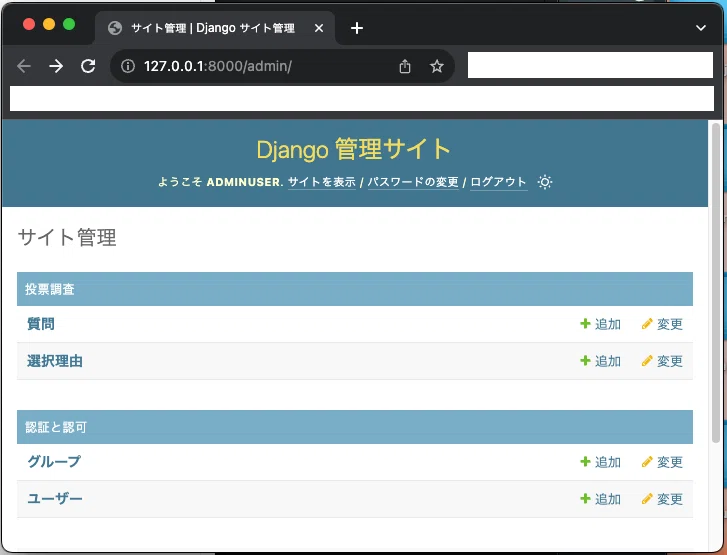The height and width of the screenshot is (555, 727).
Task: Open the ユーザー model link
Action: tap(55, 498)
